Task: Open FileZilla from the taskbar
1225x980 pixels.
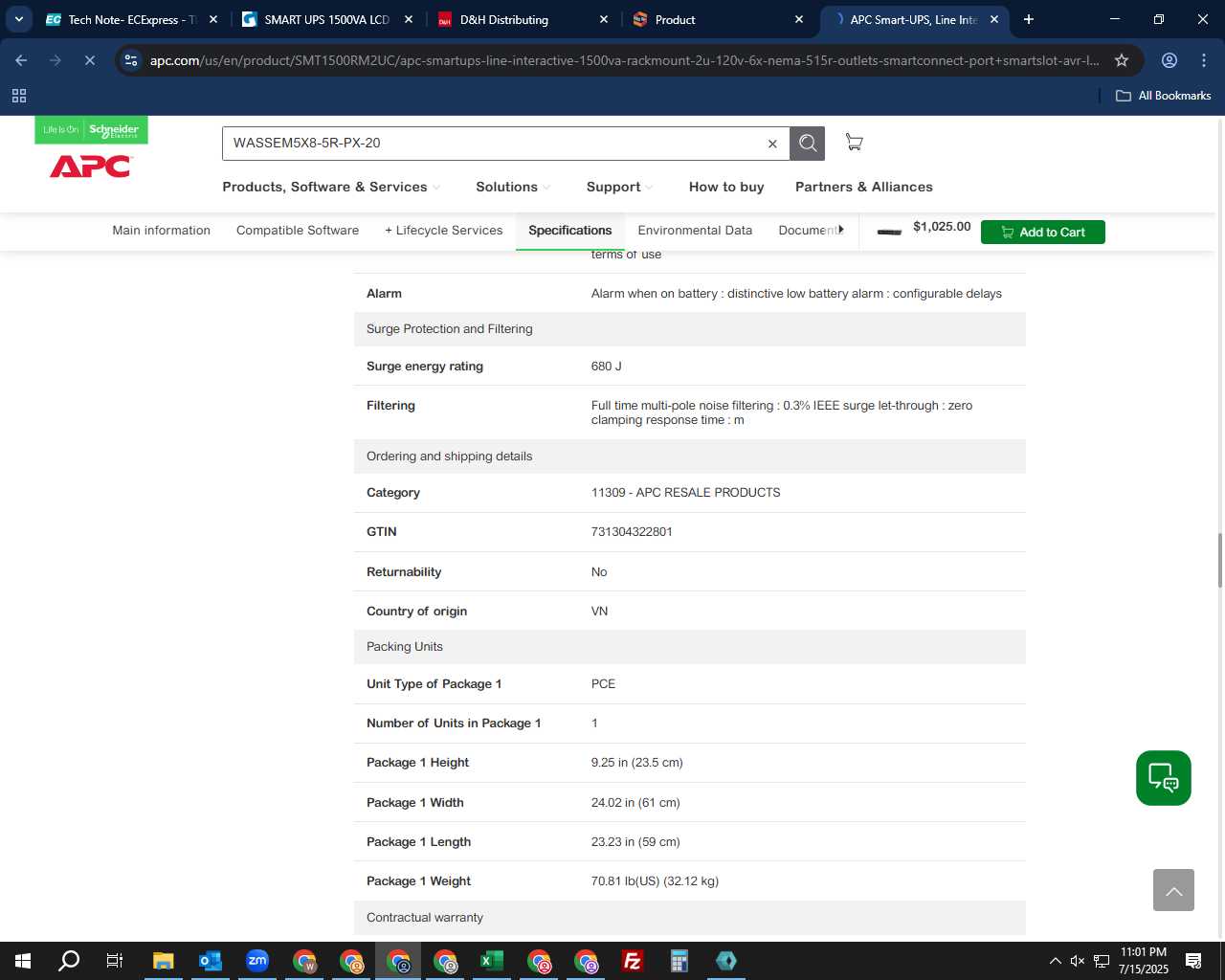Action: pyautogui.click(x=632, y=961)
